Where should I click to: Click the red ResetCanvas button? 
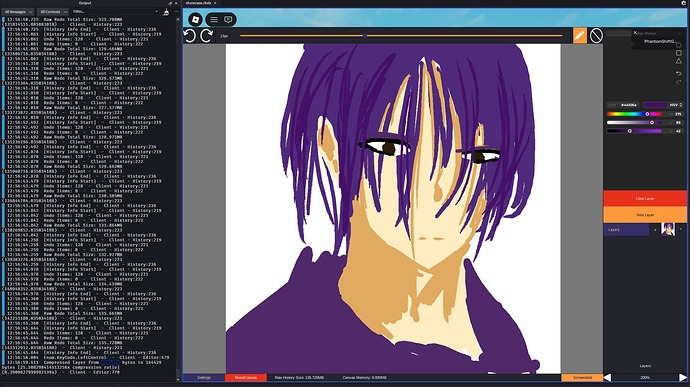246,378
